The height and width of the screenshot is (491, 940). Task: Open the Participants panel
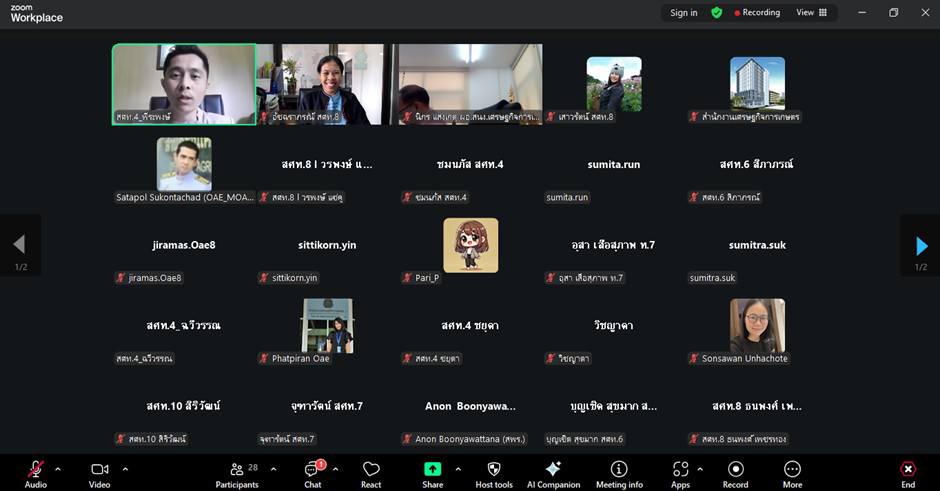click(237, 474)
